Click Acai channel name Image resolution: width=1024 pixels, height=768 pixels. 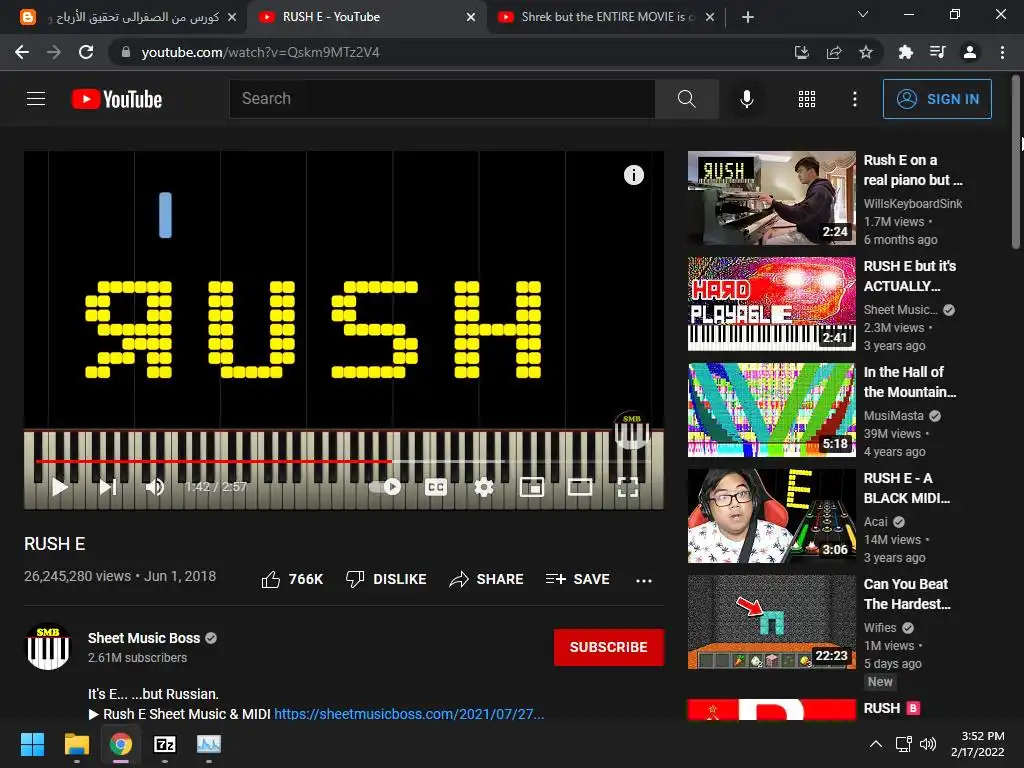(x=875, y=522)
